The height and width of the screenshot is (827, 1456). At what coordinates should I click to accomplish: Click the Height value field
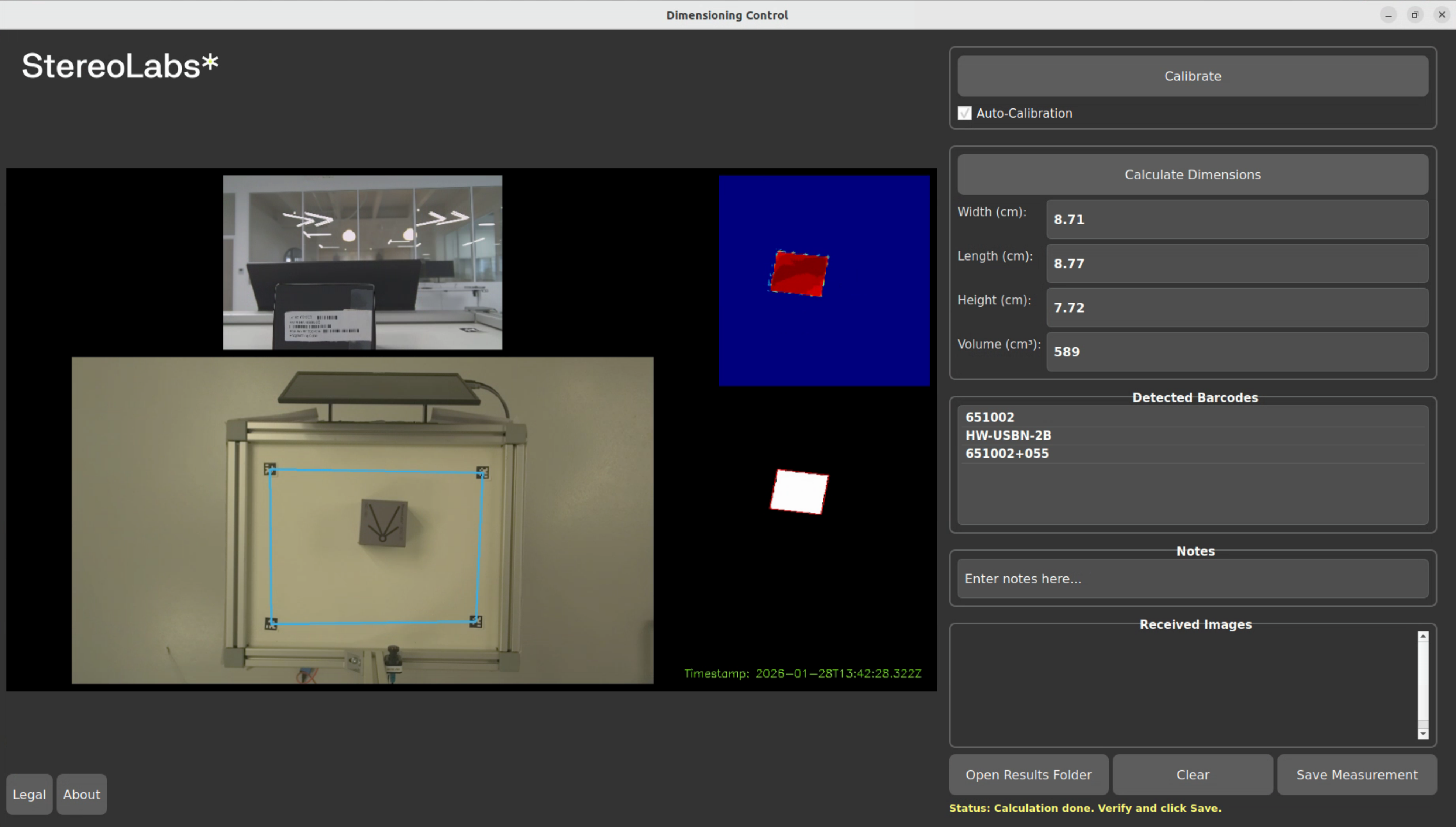pyautogui.click(x=1236, y=307)
